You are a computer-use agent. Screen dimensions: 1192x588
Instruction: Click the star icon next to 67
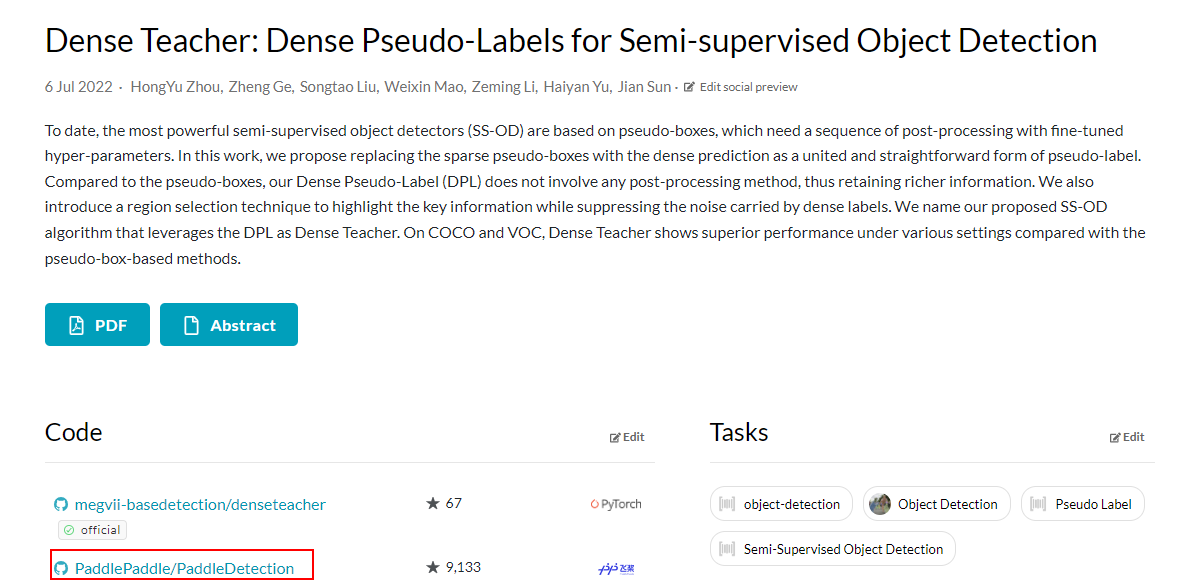(433, 503)
